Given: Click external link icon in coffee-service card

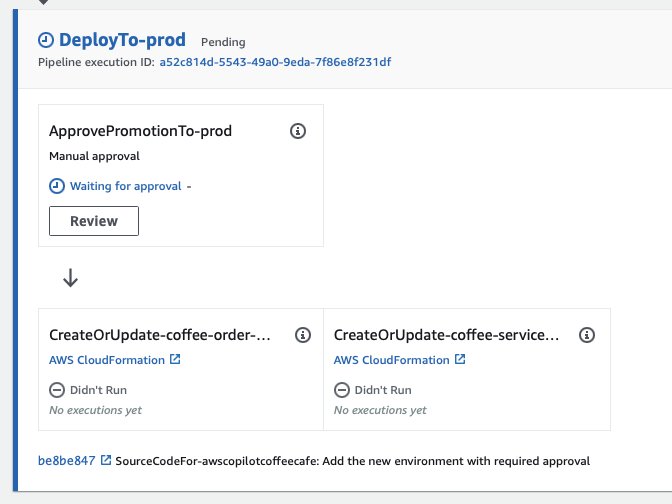Looking at the screenshot, I should coord(460,360).
